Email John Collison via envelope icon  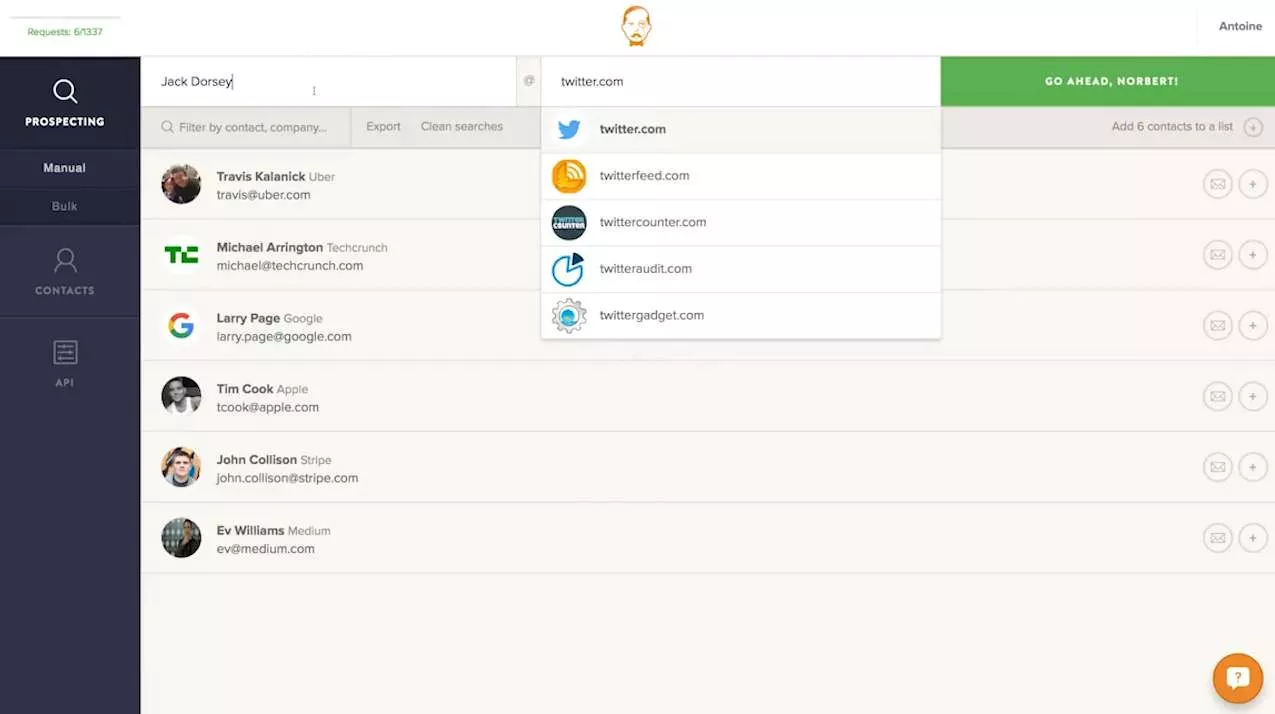1217,467
